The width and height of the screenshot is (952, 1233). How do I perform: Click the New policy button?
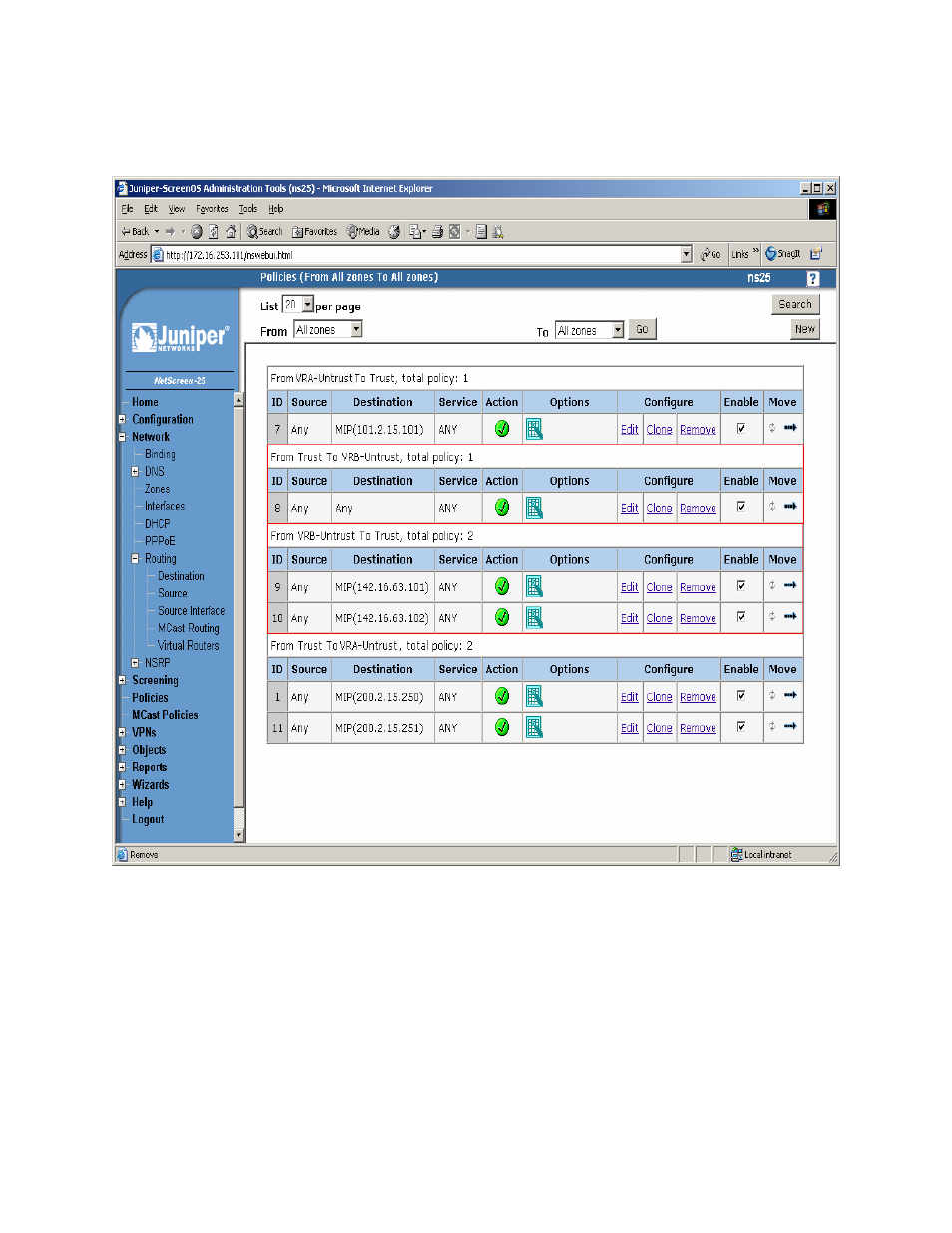[805, 329]
